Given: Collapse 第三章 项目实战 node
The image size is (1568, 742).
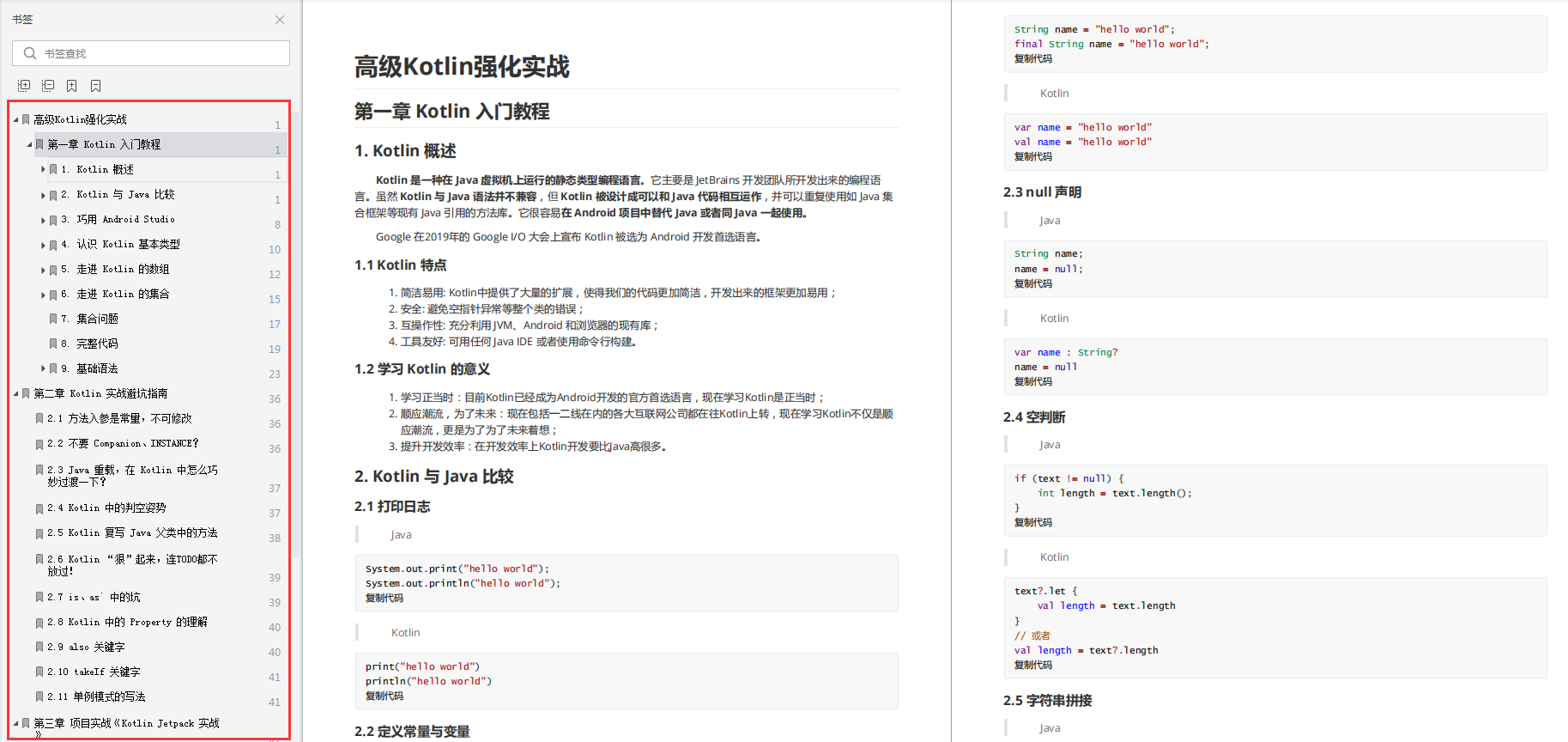Looking at the screenshot, I should (16, 723).
